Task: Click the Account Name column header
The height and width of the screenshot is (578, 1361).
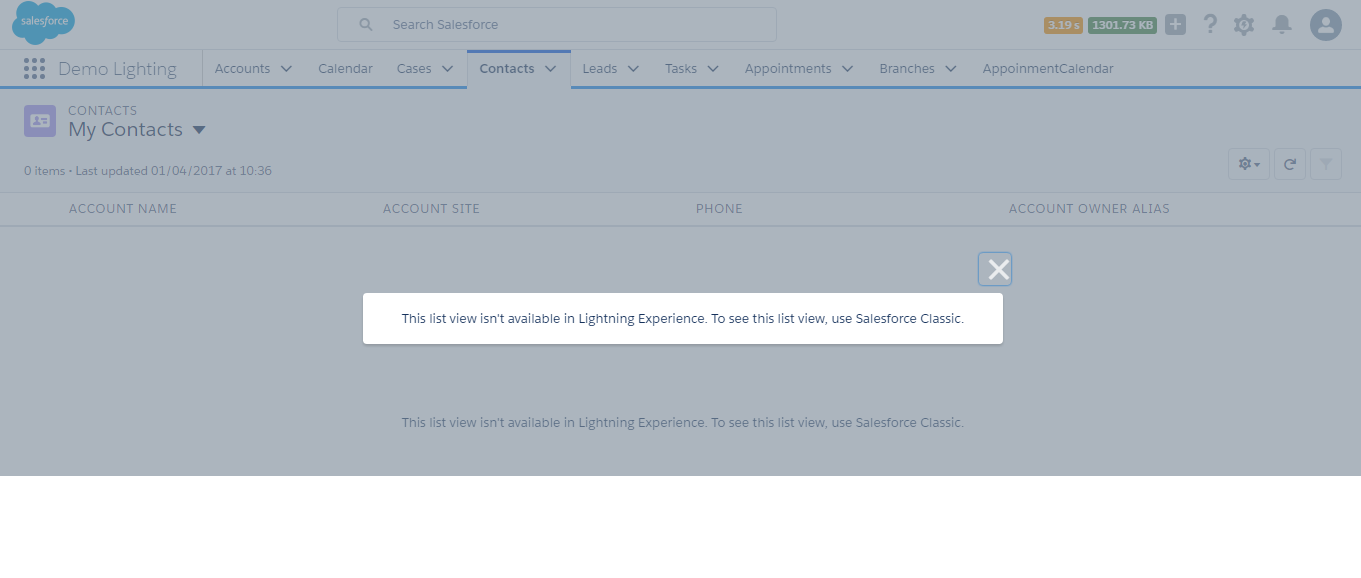Action: (x=123, y=209)
